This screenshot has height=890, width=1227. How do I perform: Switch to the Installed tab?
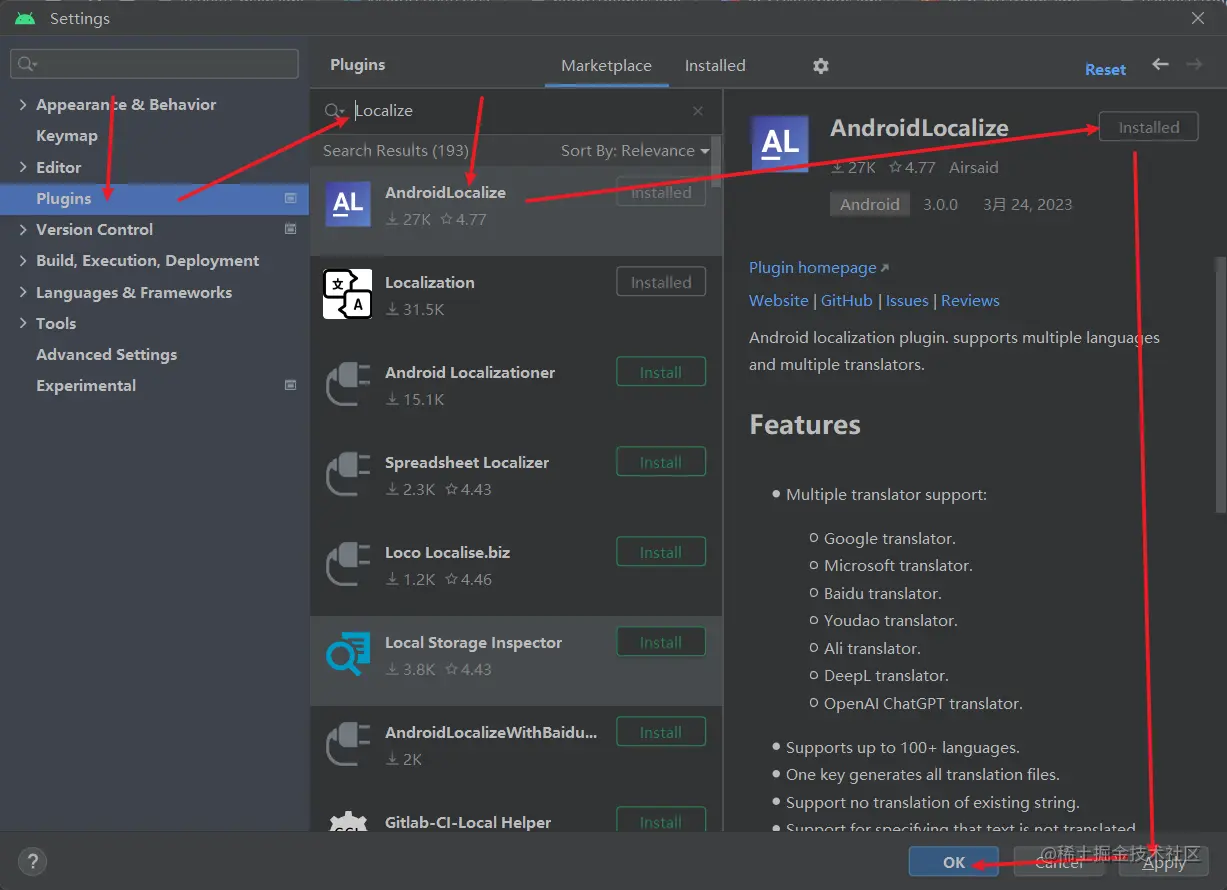(x=715, y=66)
